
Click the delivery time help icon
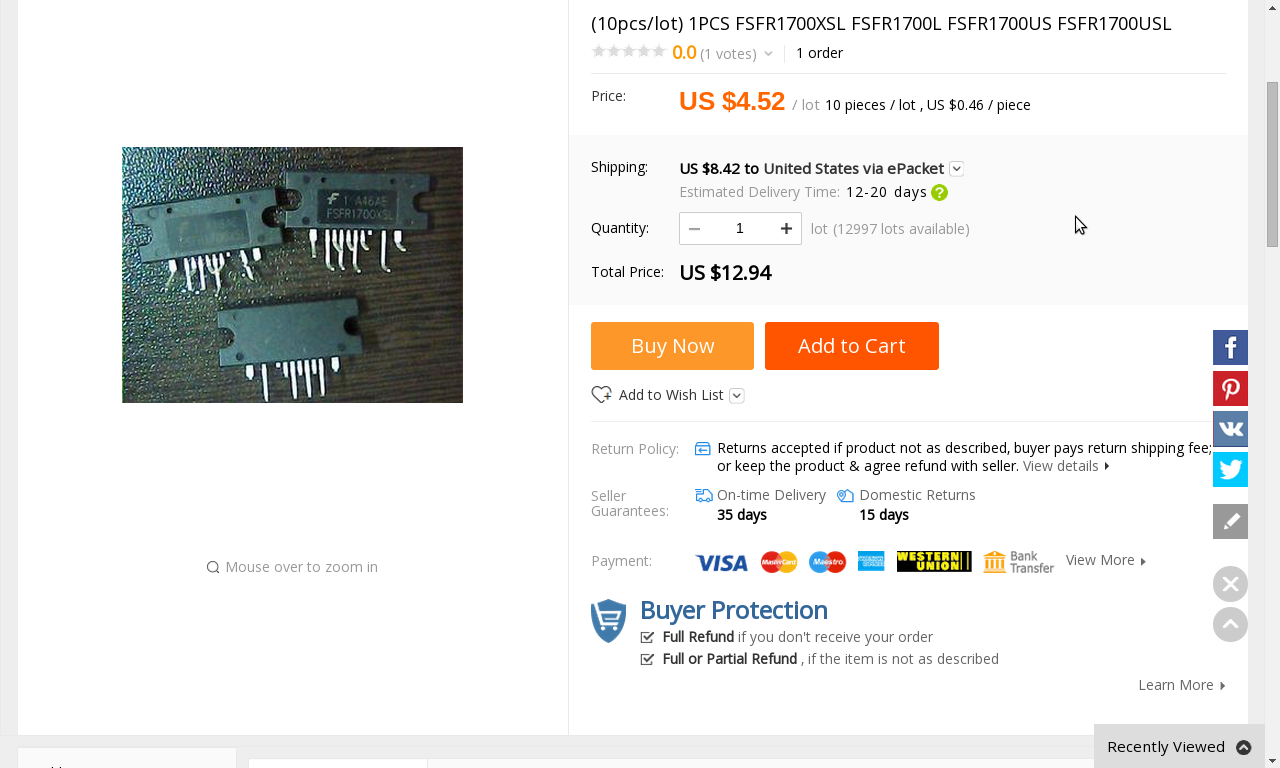[939, 193]
